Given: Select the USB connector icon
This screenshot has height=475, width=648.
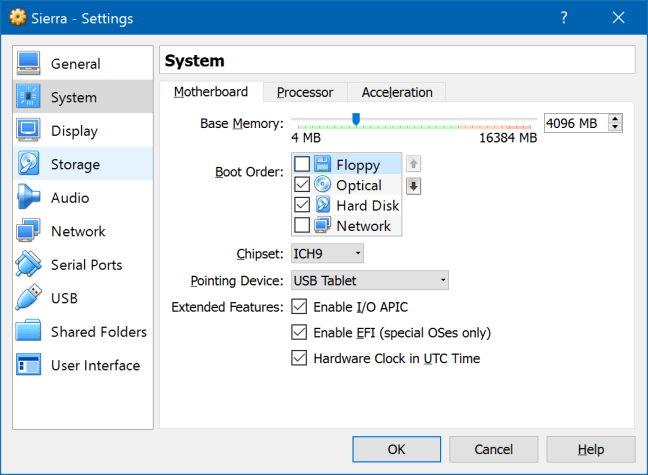Looking at the screenshot, I should (28, 298).
